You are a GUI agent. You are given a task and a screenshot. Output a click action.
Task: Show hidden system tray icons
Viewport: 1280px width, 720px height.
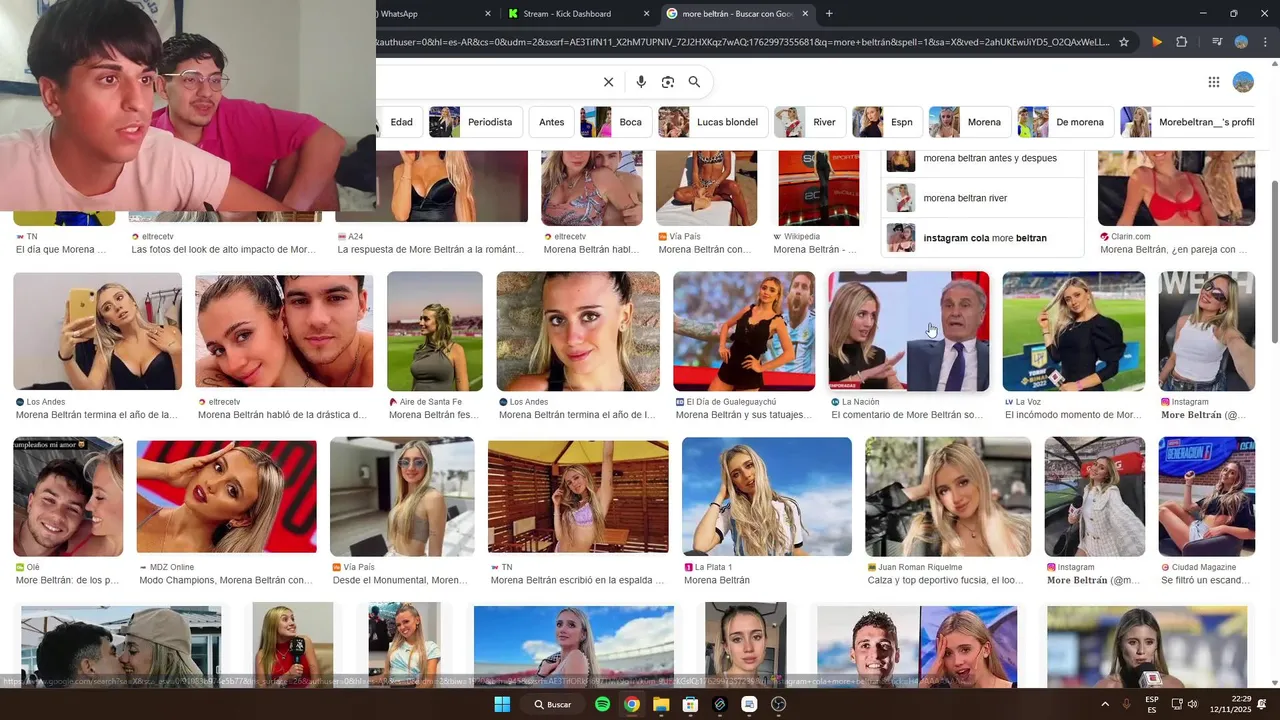[x=1104, y=704]
